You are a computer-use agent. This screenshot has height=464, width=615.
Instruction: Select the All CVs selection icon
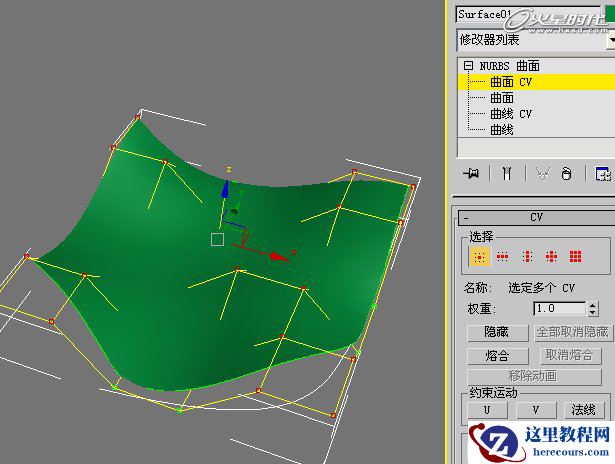point(575,257)
